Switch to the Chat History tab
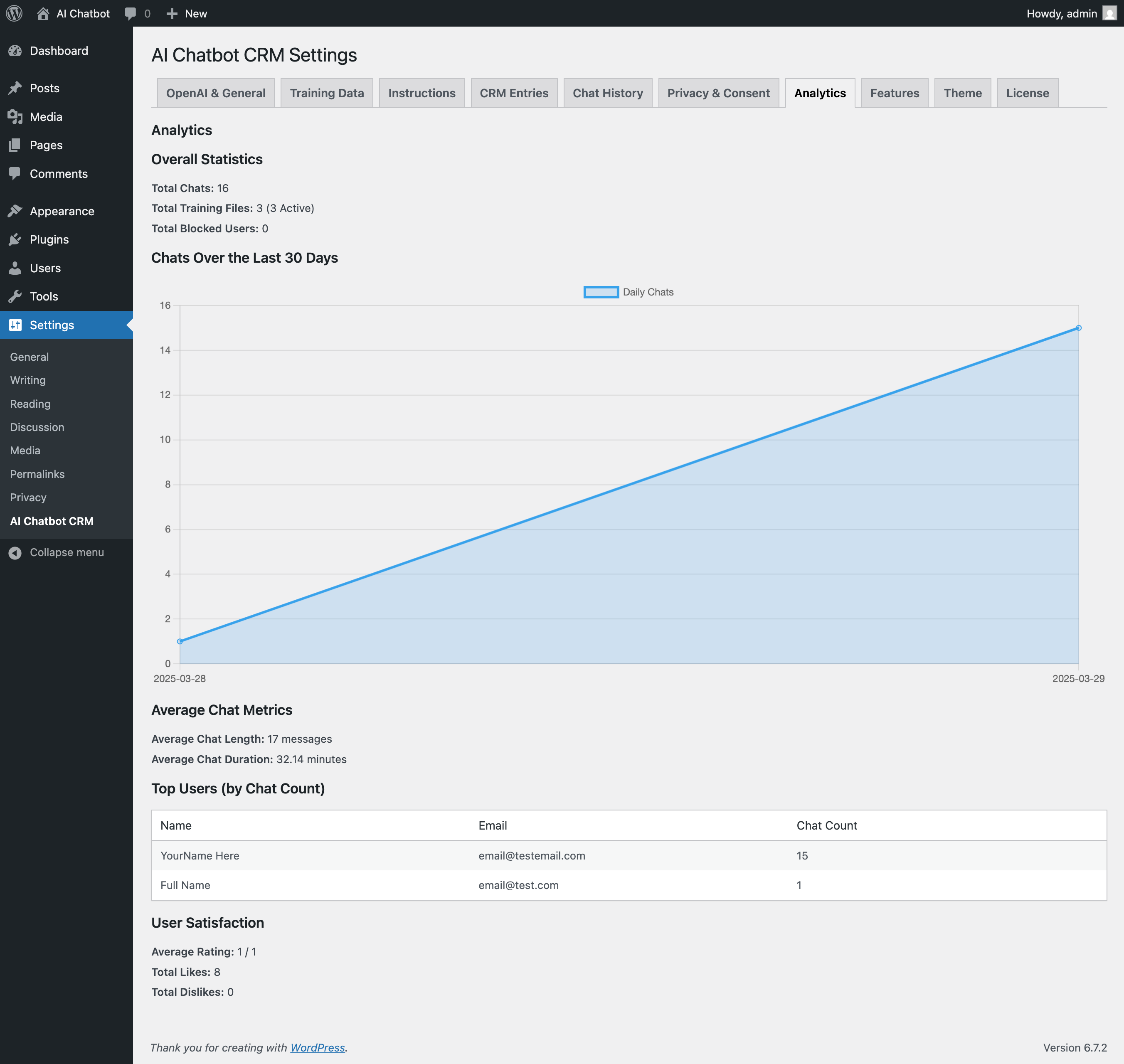Screen dimensions: 1124x1064 [x=607, y=93]
